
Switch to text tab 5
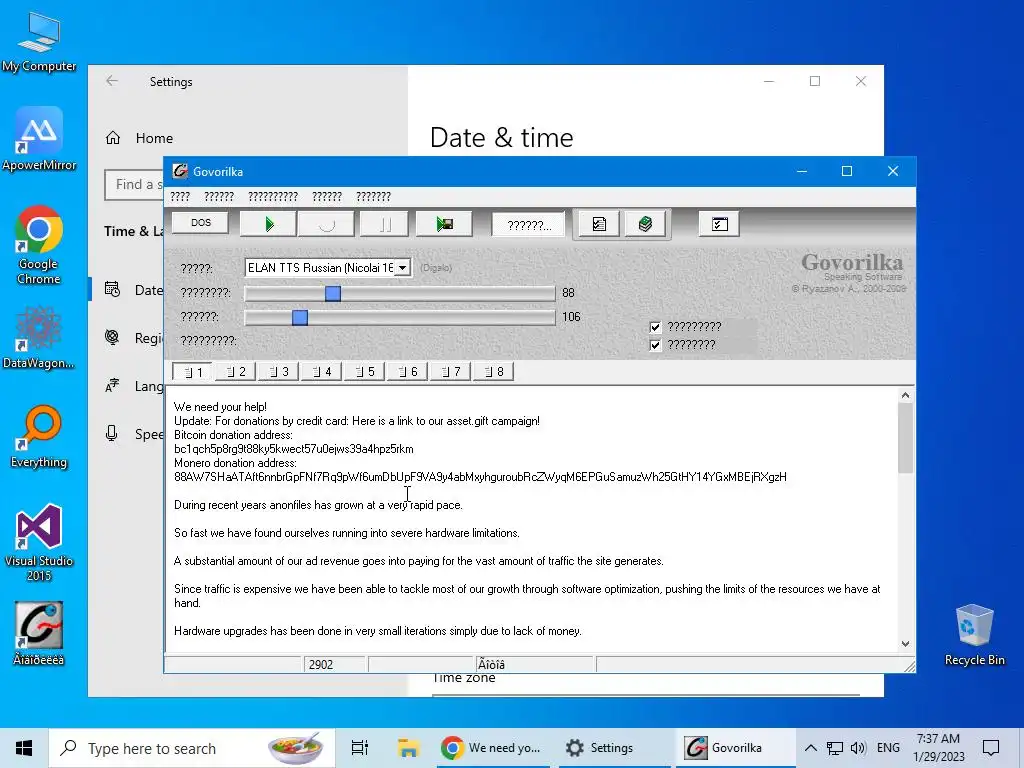[x=364, y=372]
